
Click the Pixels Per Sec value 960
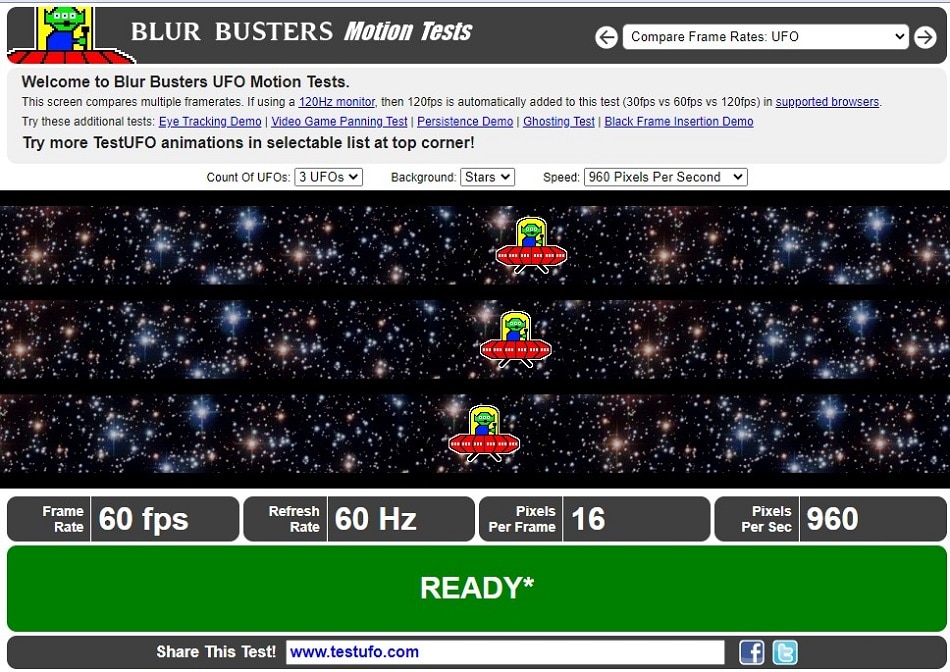(x=832, y=519)
